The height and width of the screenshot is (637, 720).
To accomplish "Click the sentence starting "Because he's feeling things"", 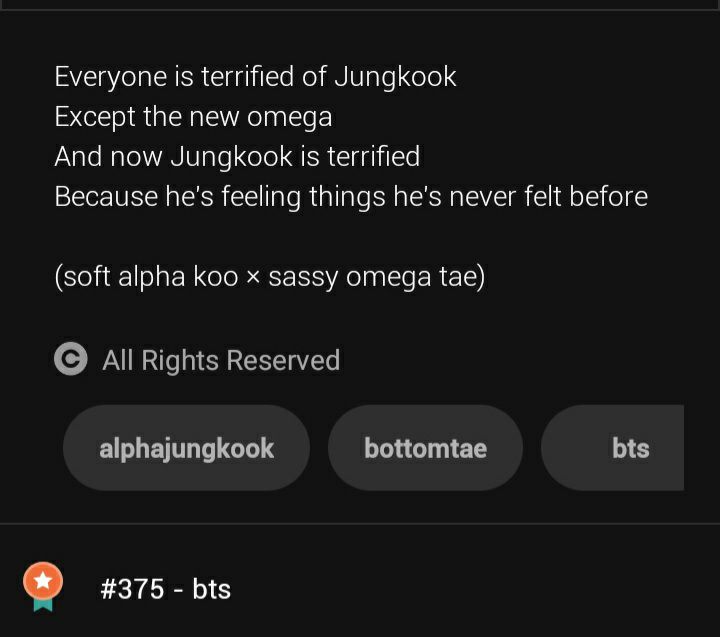I will pos(351,197).
